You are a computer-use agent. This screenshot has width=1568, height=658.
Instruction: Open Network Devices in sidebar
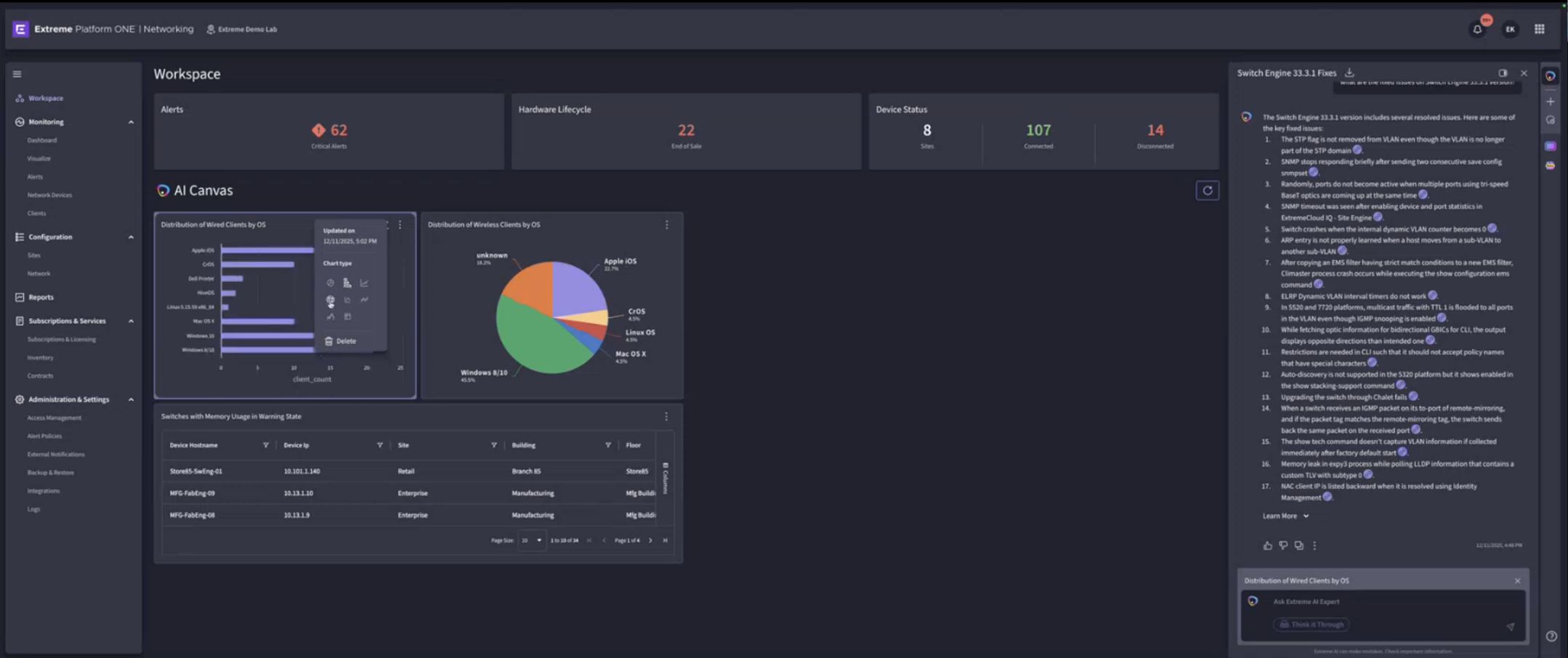click(x=49, y=195)
